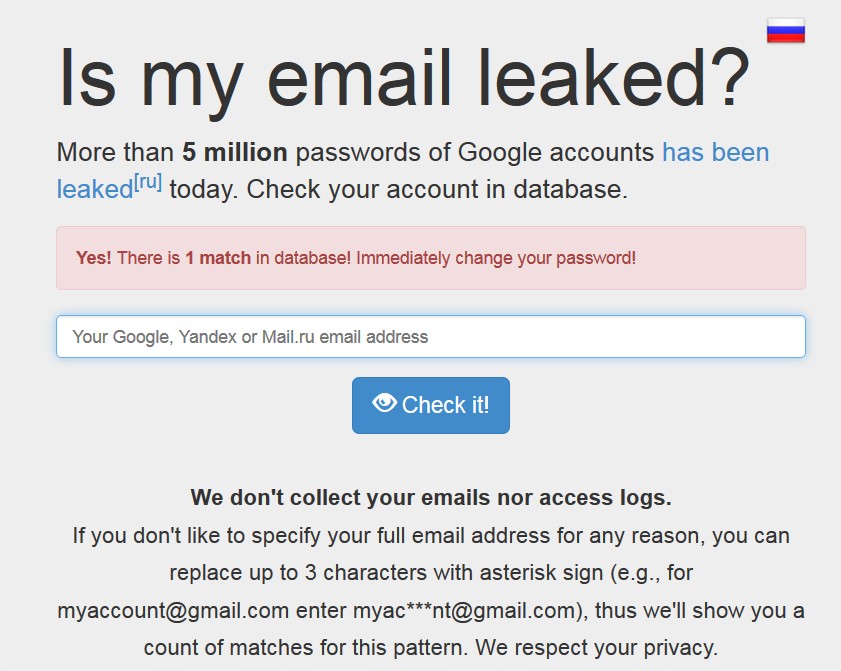Open the "leaked" link word
This screenshot has height=671, width=841.
click(x=95, y=189)
